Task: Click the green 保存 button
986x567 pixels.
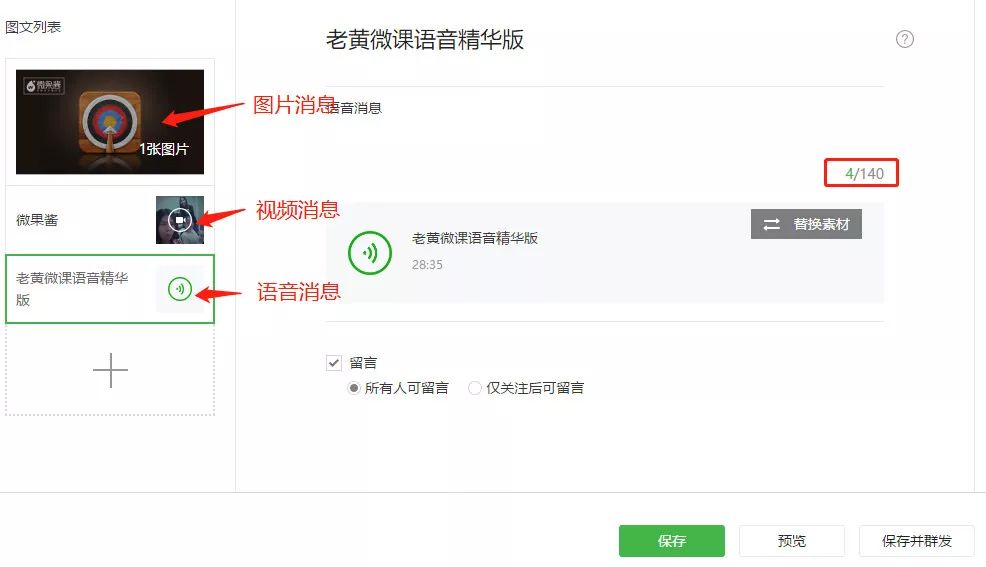Action: [x=672, y=541]
